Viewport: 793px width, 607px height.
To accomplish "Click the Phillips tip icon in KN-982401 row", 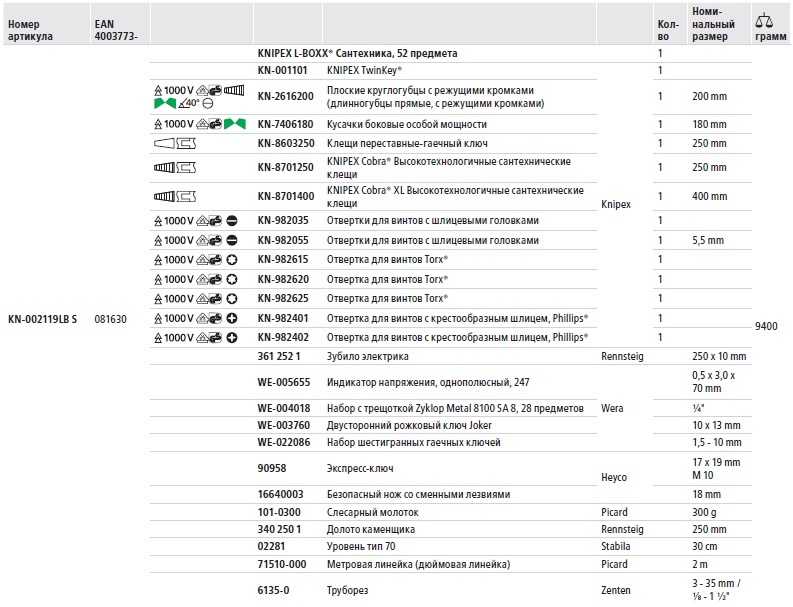I will click(x=232, y=318).
